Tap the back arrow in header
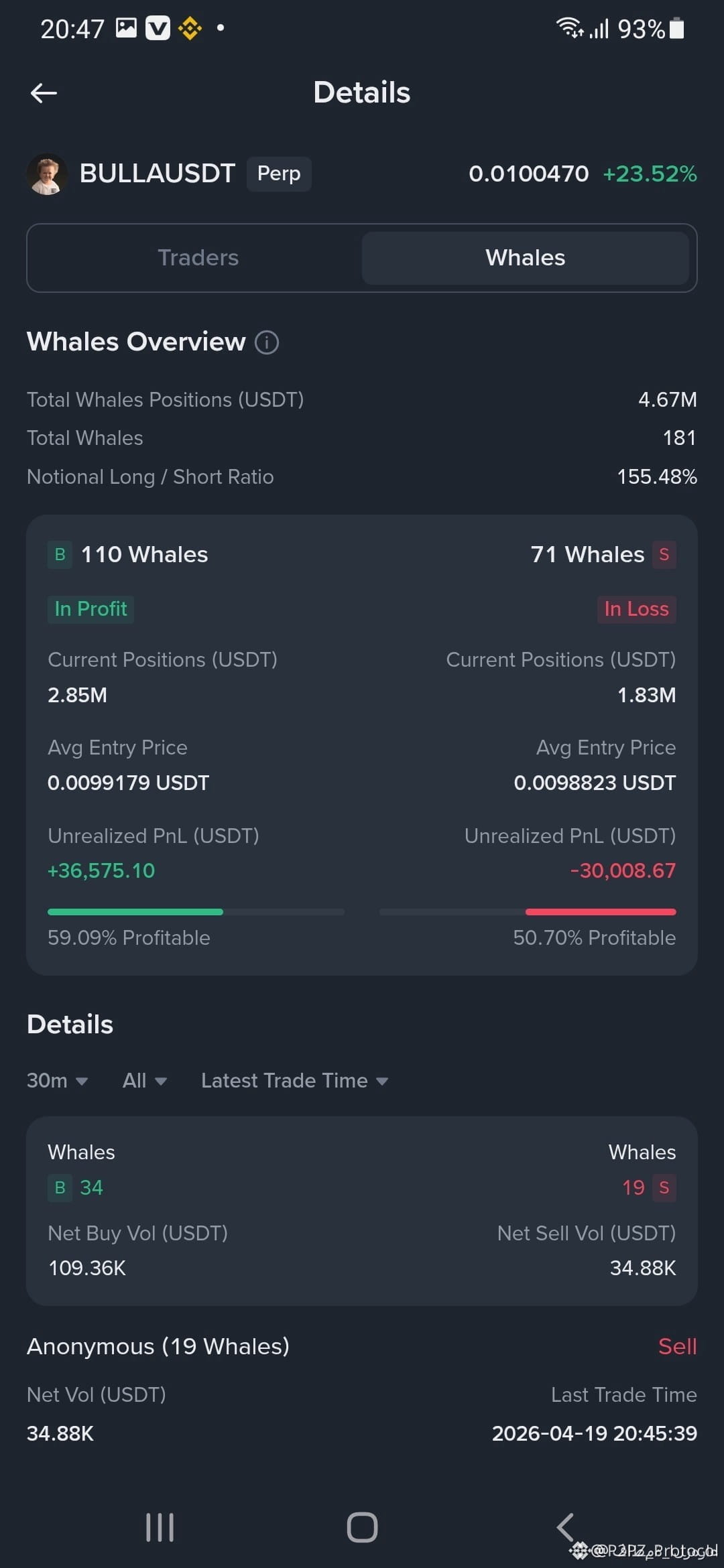Image resolution: width=724 pixels, height=1568 pixels. 44,93
